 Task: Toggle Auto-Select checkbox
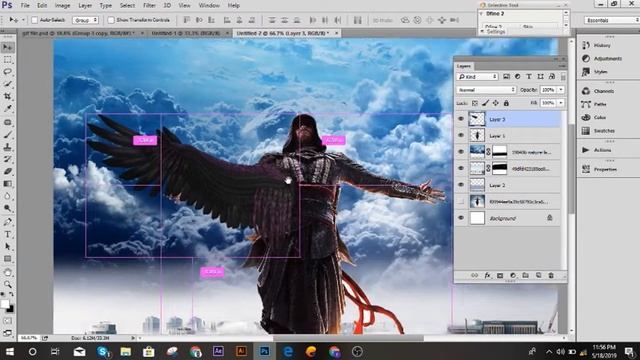(x=35, y=20)
